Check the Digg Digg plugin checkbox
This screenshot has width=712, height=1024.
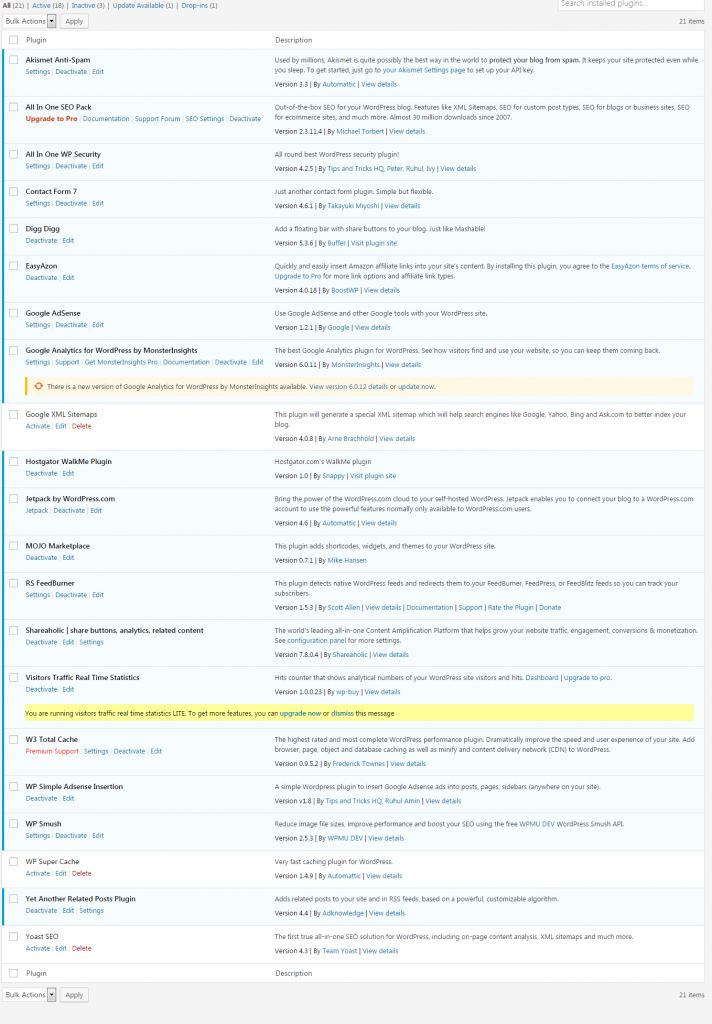(x=14, y=229)
